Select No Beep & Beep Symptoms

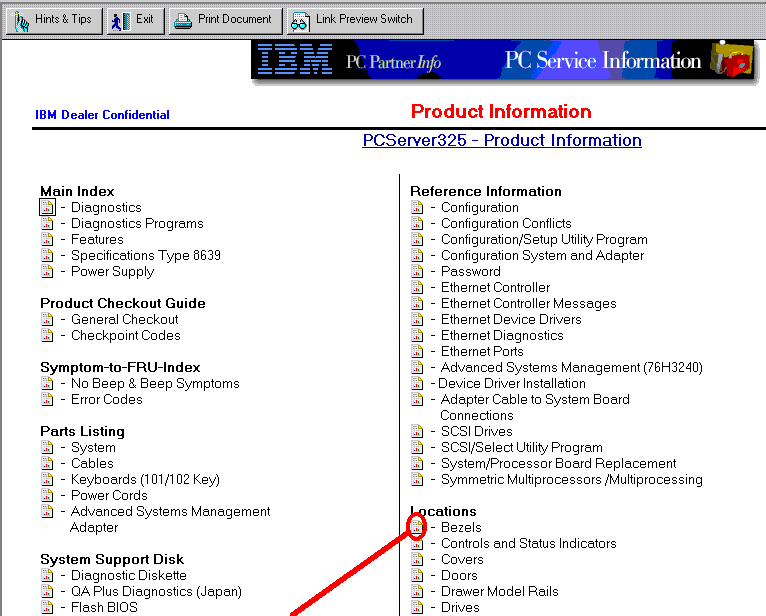(x=155, y=383)
